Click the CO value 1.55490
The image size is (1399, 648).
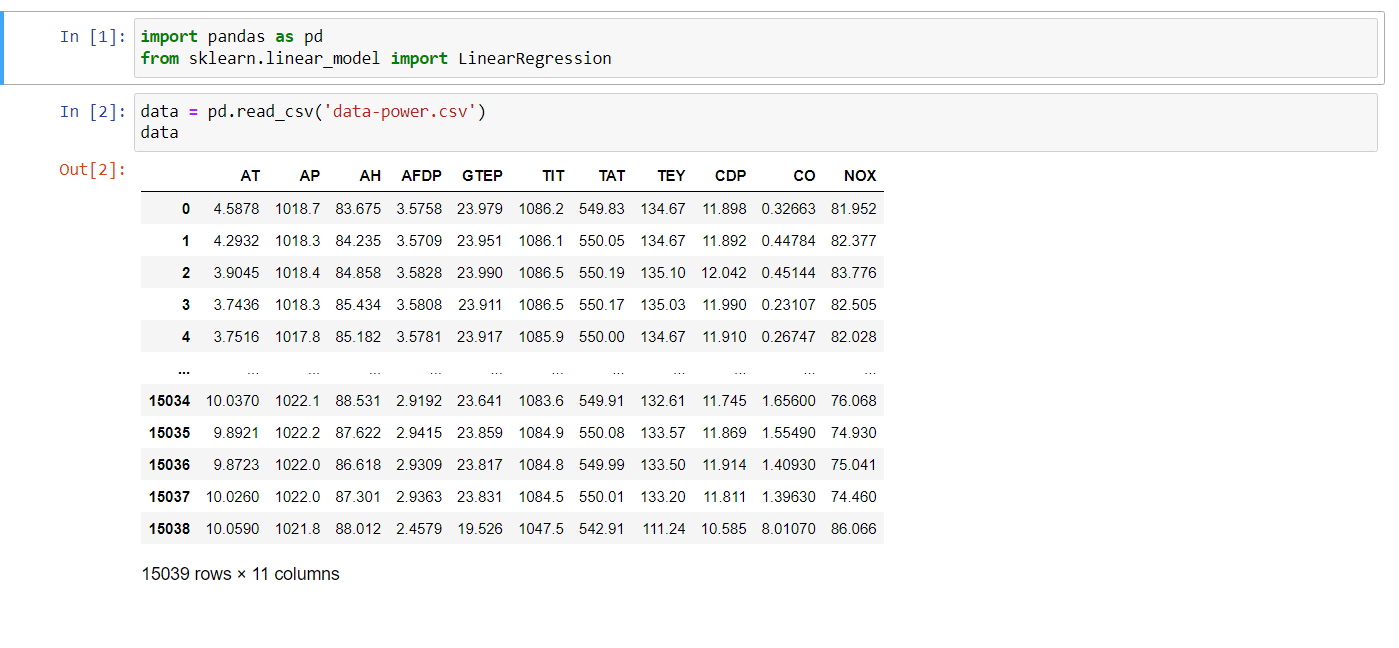point(789,433)
